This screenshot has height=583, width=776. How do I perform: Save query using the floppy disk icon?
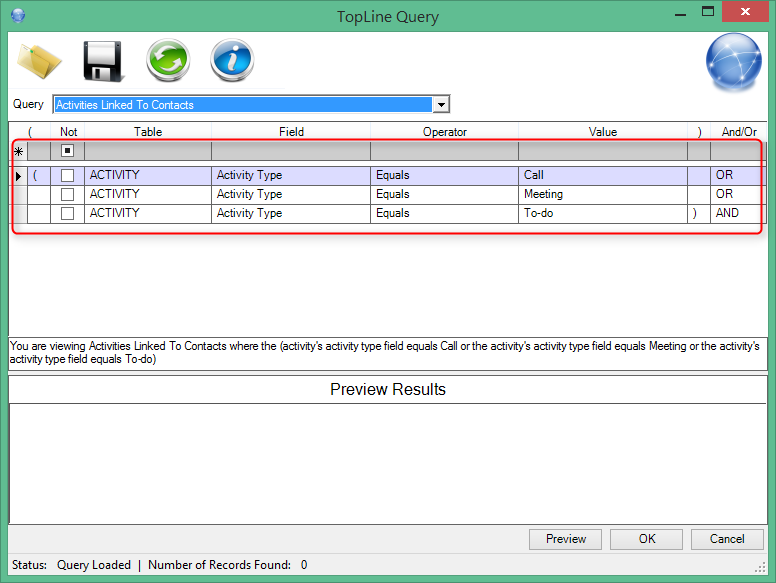point(103,61)
